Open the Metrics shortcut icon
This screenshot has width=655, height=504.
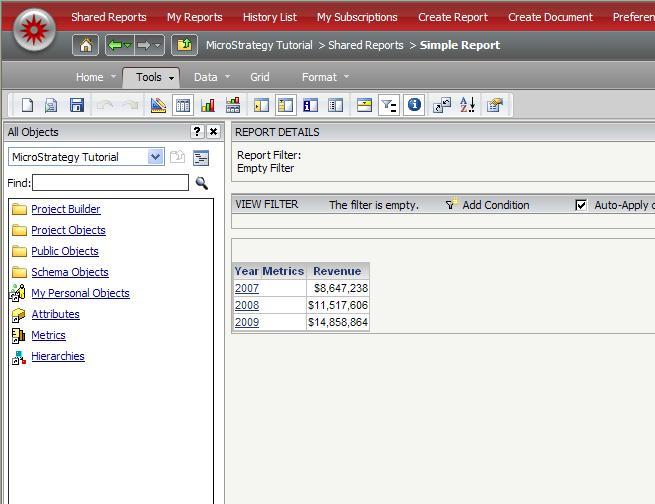coord(18,335)
